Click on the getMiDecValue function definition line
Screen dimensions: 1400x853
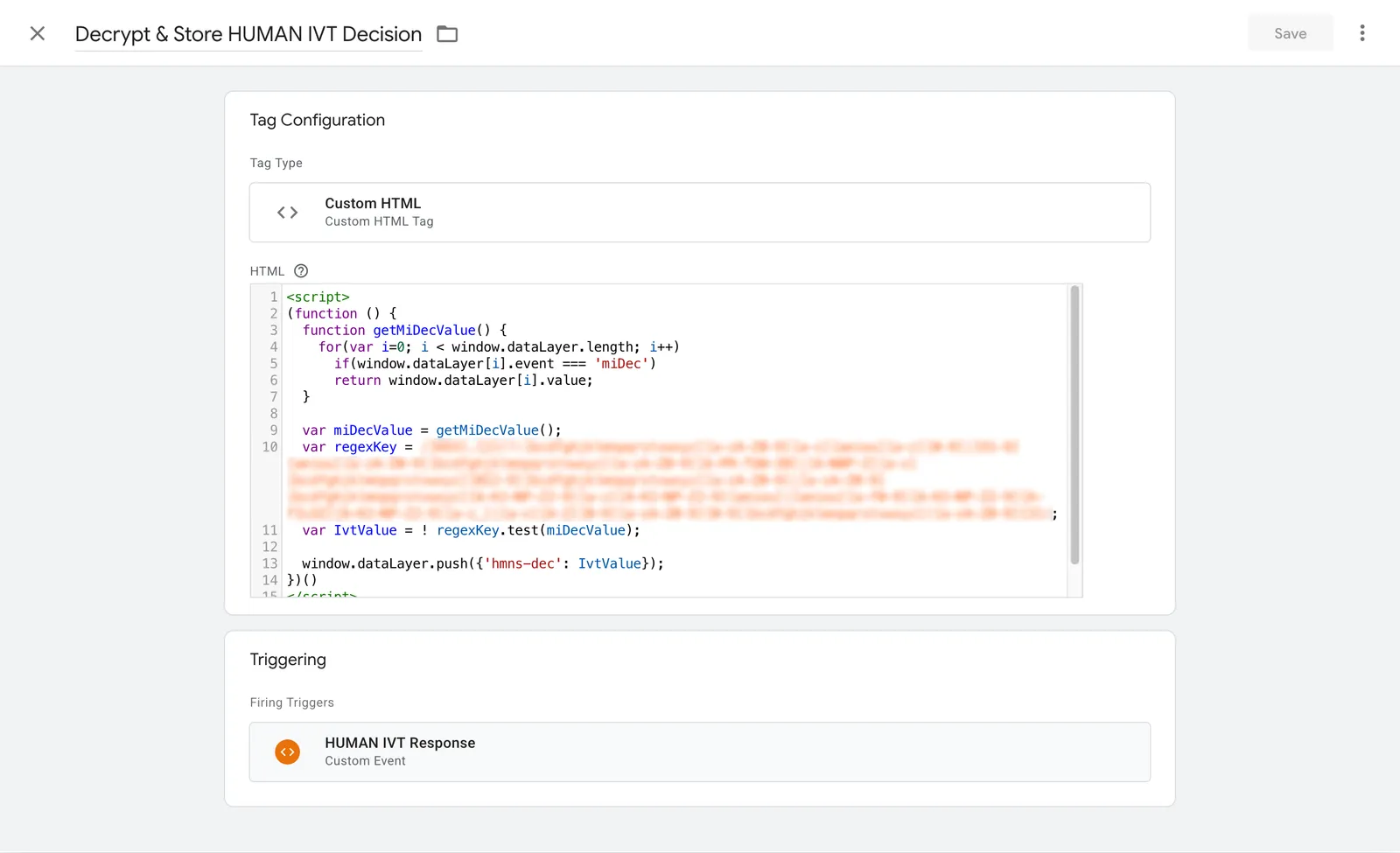click(404, 331)
